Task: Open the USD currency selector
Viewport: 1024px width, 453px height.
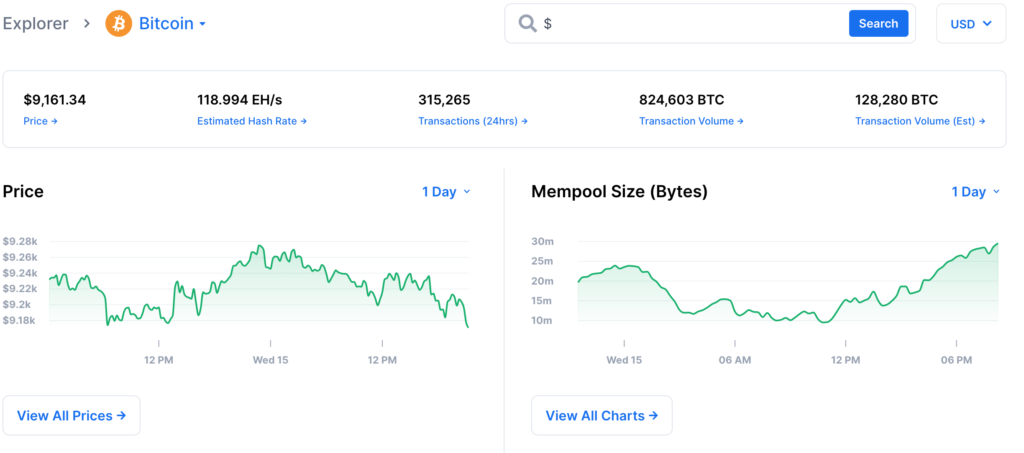Action: (x=971, y=23)
